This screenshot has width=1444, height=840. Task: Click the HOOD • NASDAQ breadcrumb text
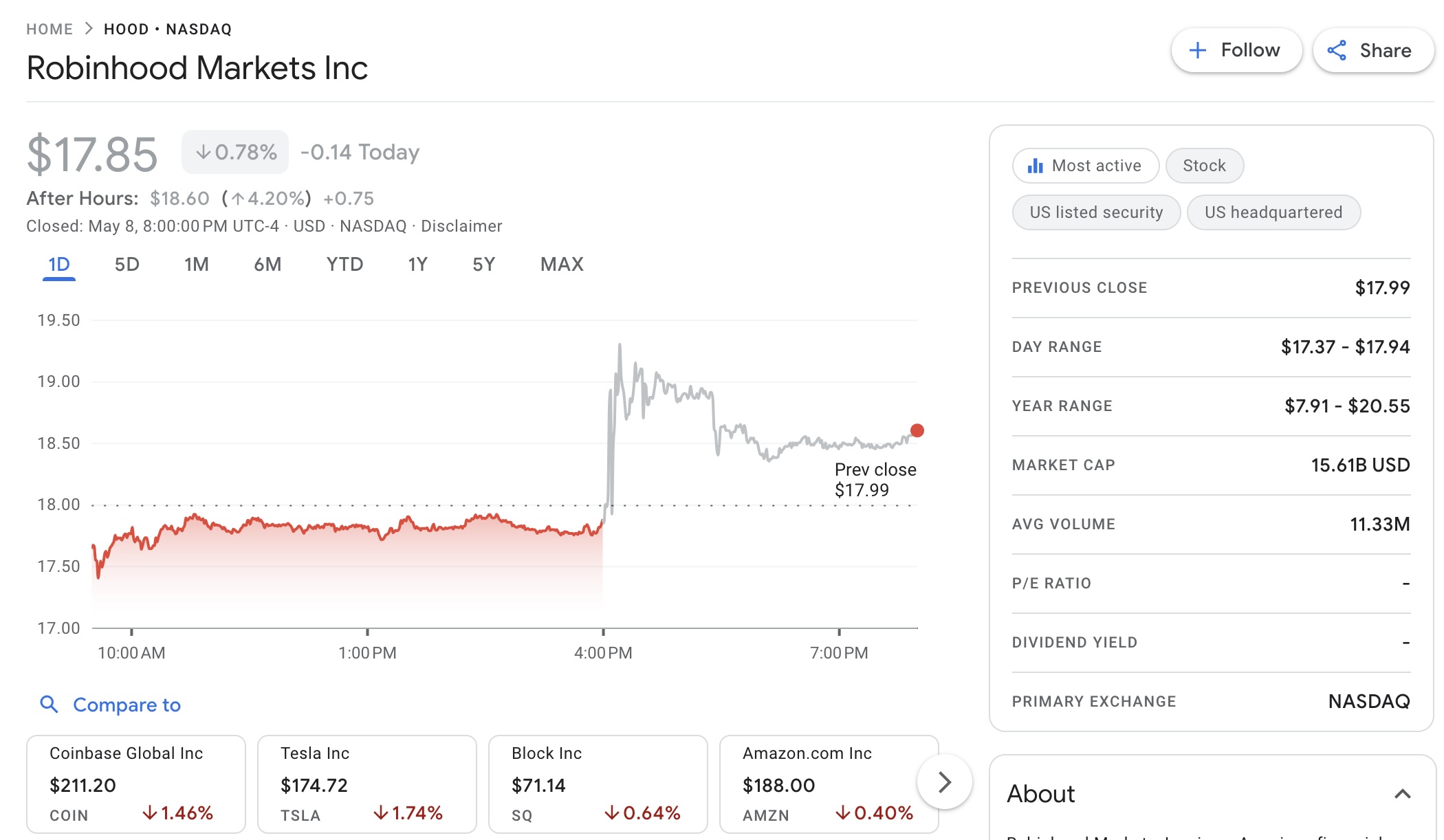pyautogui.click(x=168, y=29)
